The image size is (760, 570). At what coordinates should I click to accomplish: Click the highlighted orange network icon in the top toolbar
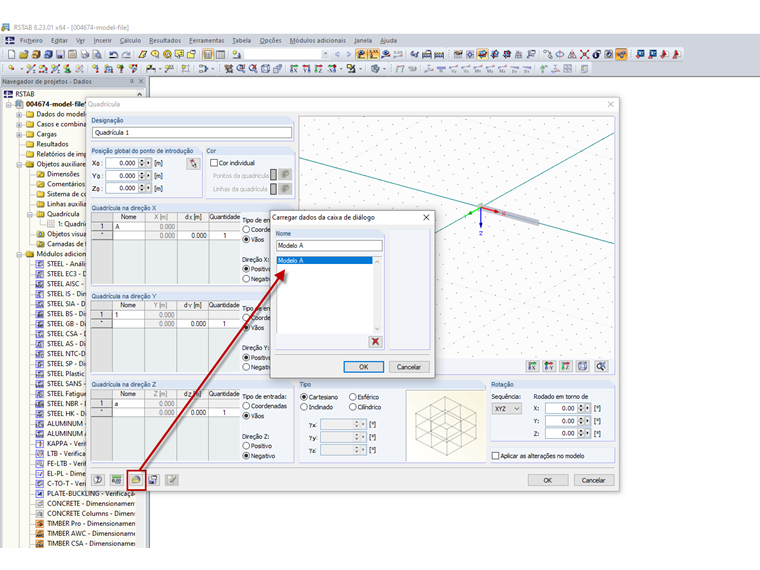(x=621, y=54)
